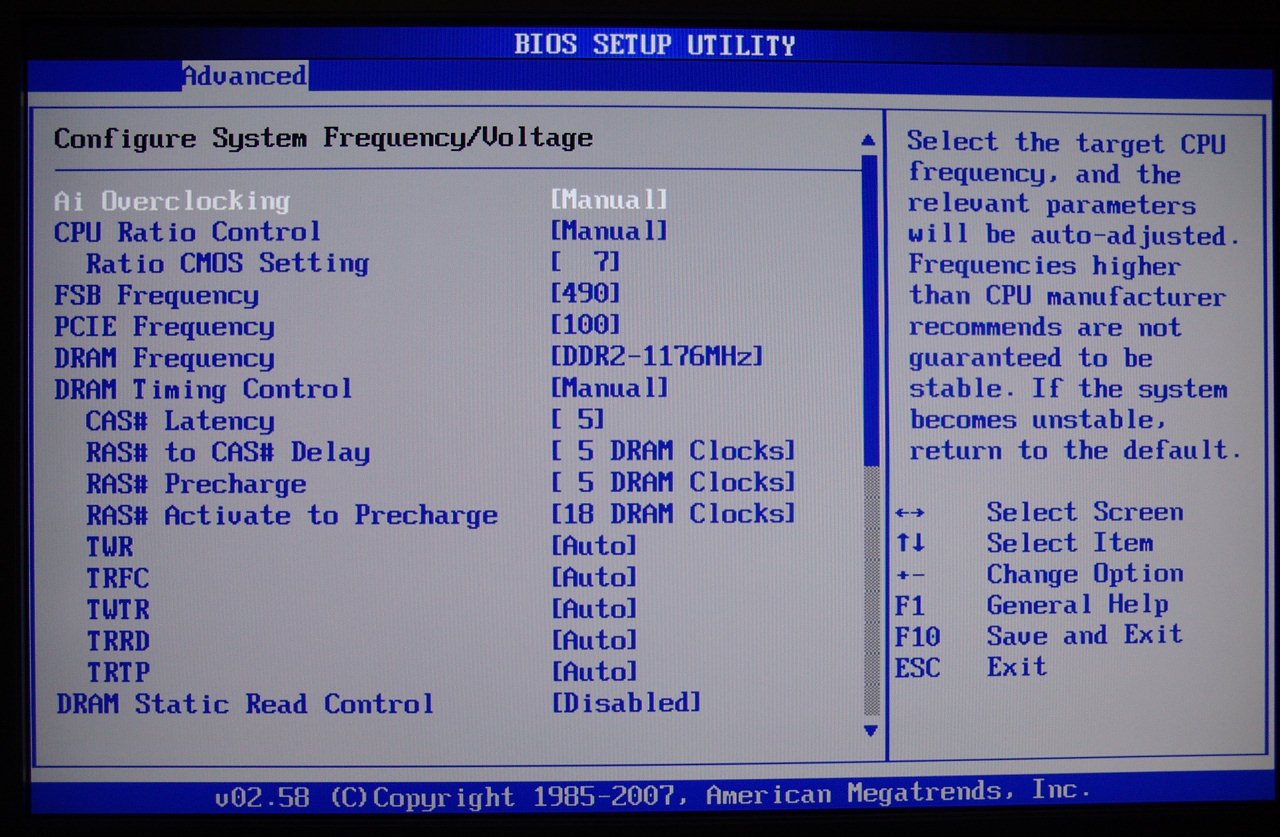
Task: Click F10 Save and Exit
Action: coord(1038,636)
